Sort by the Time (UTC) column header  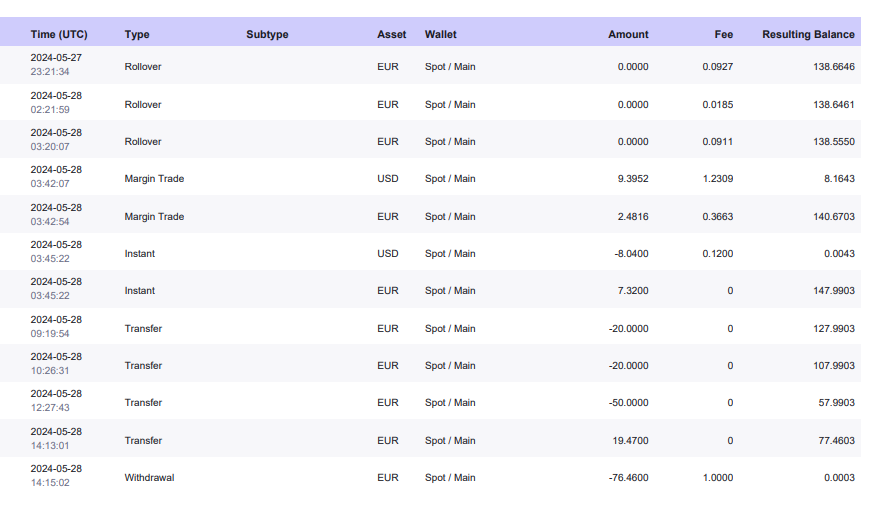click(x=58, y=34)
